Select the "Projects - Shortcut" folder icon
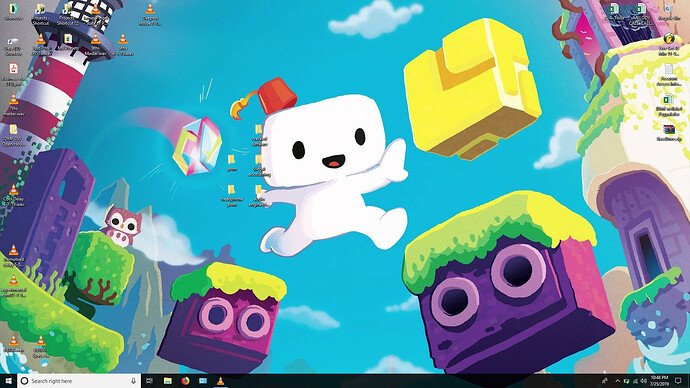Viewport: 690px width, 388px height. tap(40, 15)
